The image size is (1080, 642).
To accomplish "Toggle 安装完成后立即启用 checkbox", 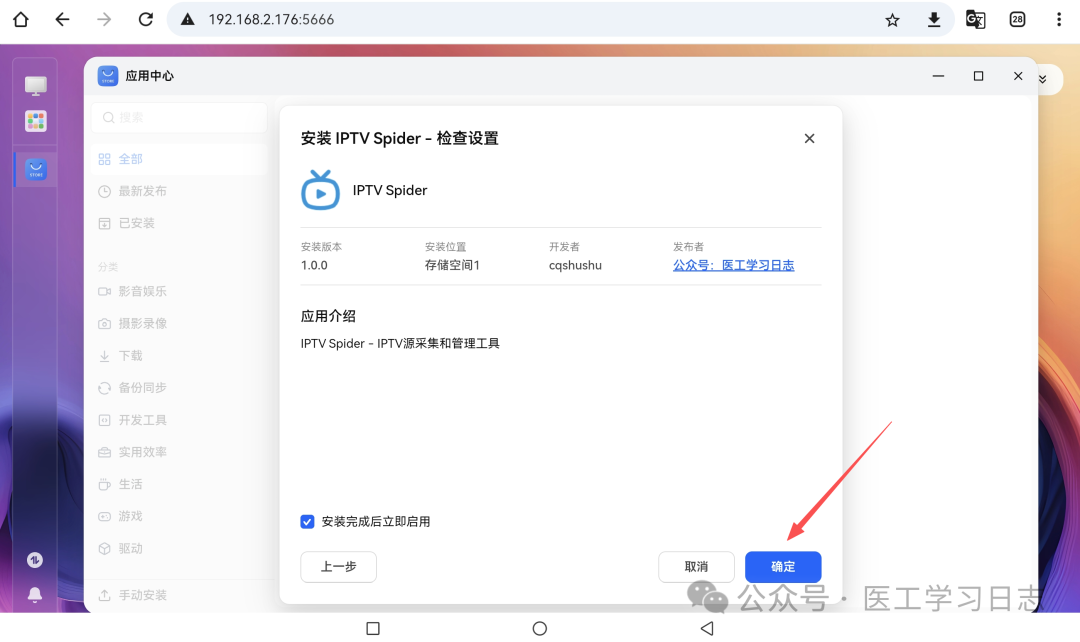I will [x=307, y=520].
